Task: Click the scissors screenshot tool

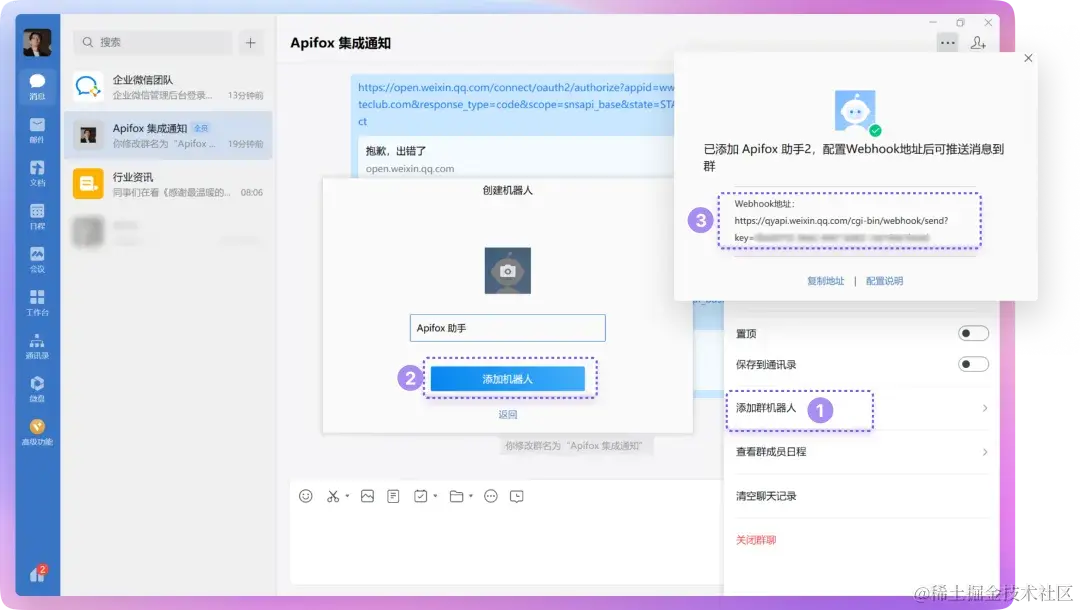Action: [333, 496]
